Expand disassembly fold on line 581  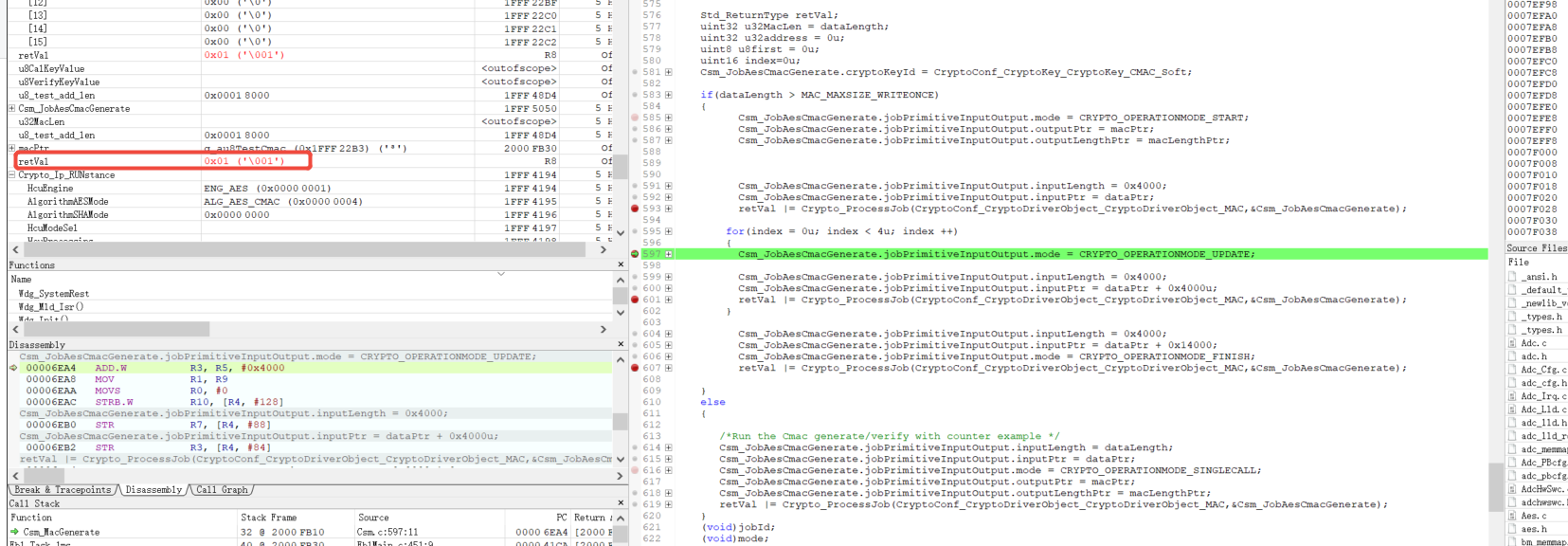click(668, 72)
